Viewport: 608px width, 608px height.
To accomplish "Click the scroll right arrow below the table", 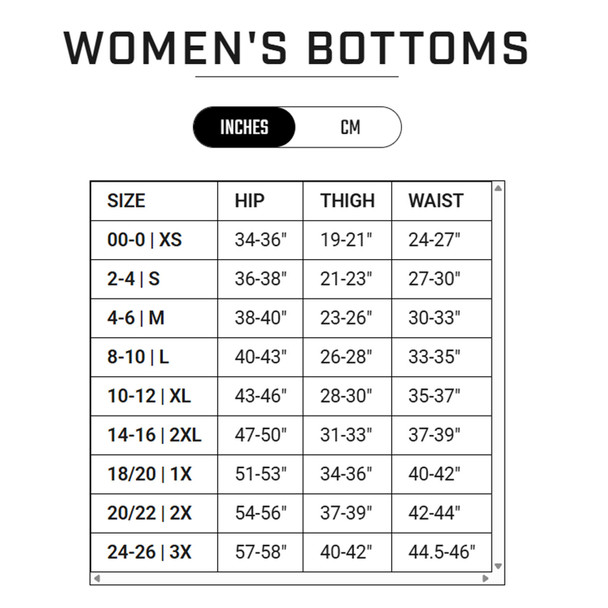I will click(485, 578).
